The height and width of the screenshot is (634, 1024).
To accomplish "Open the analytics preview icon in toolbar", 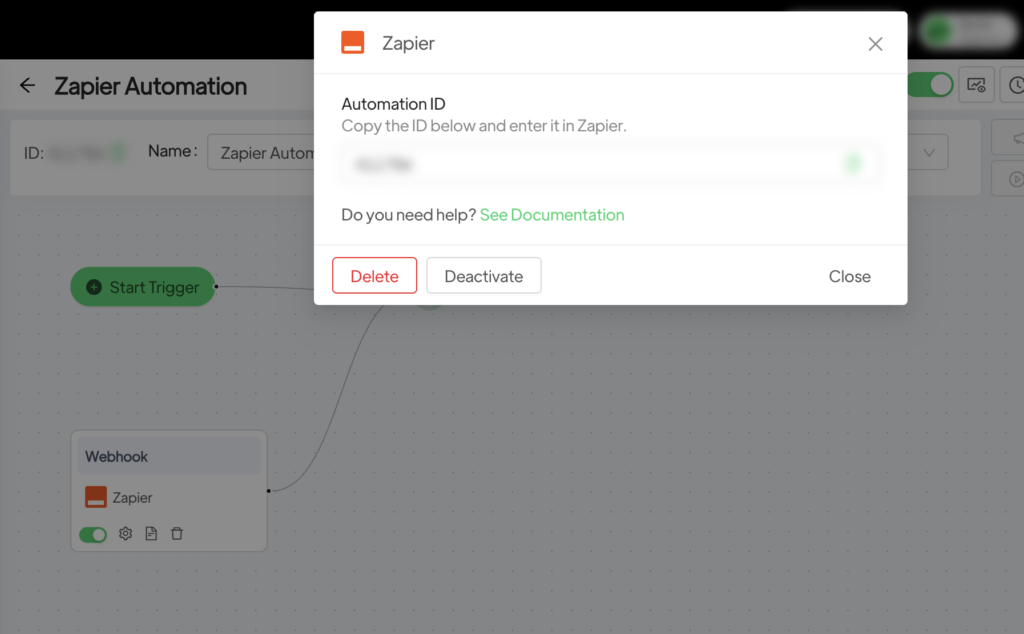I will tap(976, 86).
